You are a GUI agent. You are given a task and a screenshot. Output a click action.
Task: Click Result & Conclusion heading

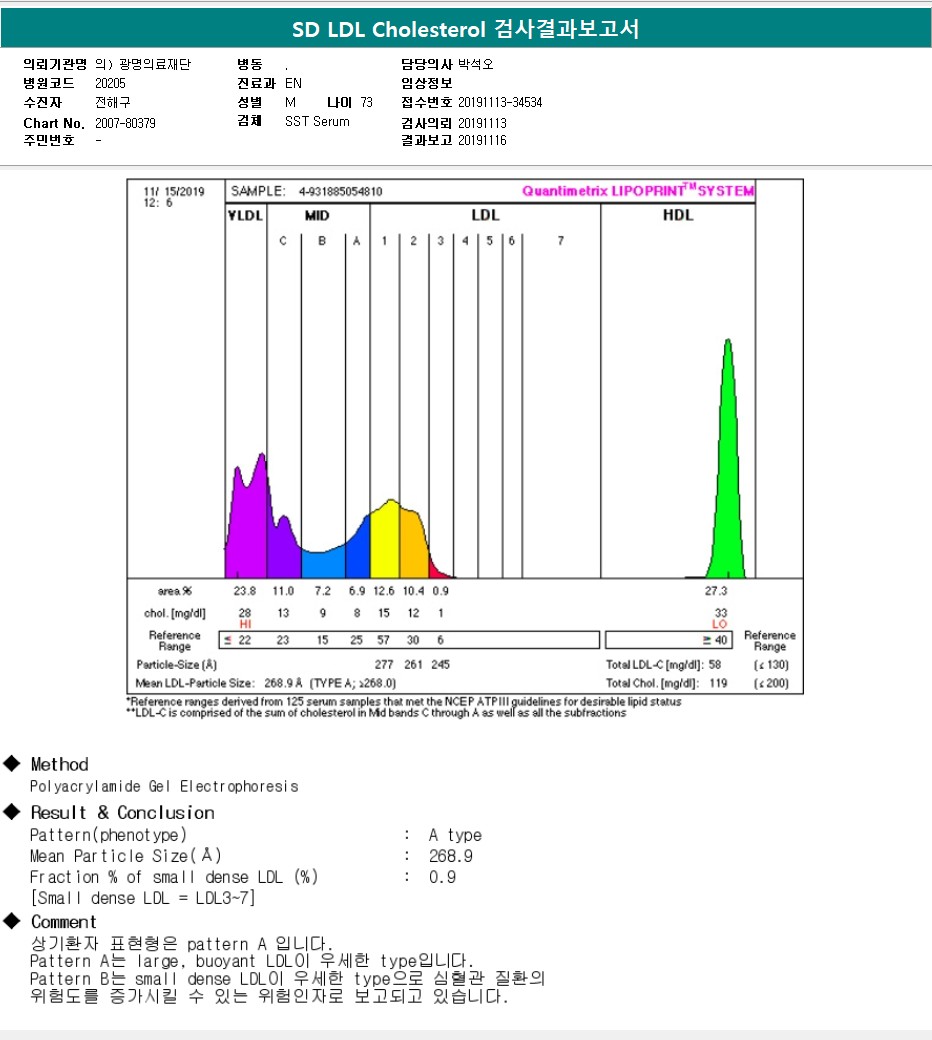tap(123, 813)
